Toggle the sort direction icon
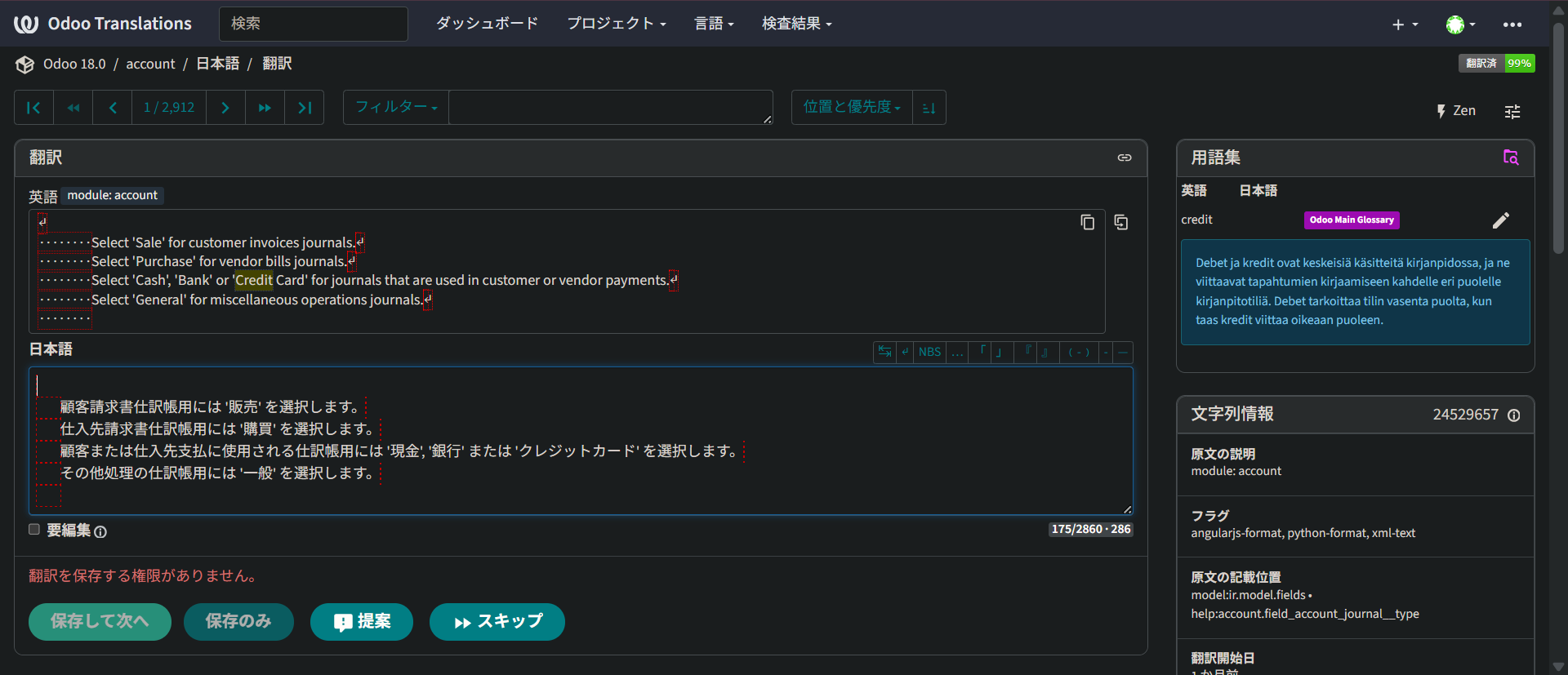1568x675 pixels. pyautogui.click(x=929, y=108)
